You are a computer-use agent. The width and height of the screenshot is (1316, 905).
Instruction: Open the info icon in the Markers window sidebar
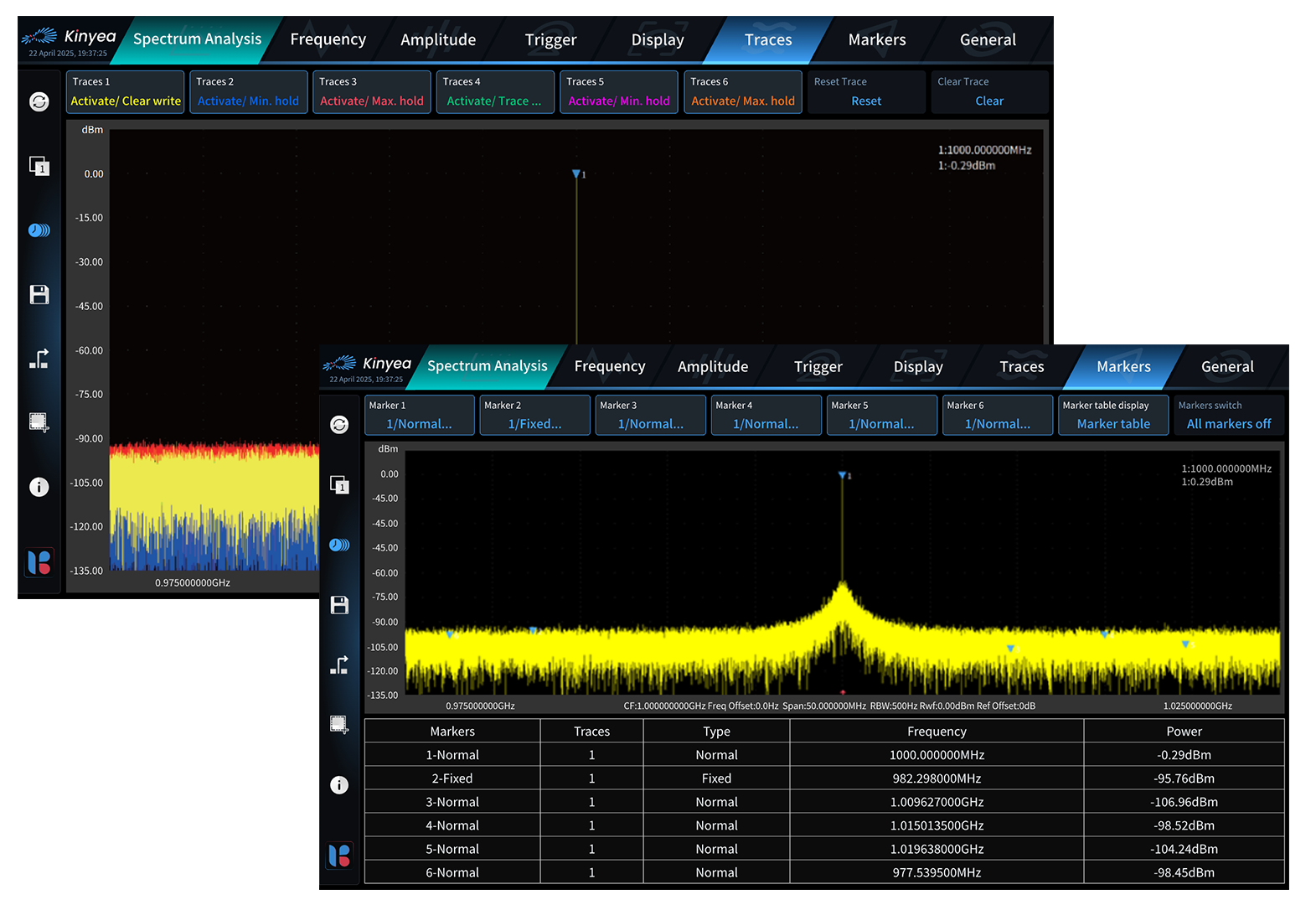tap(339, 785)
